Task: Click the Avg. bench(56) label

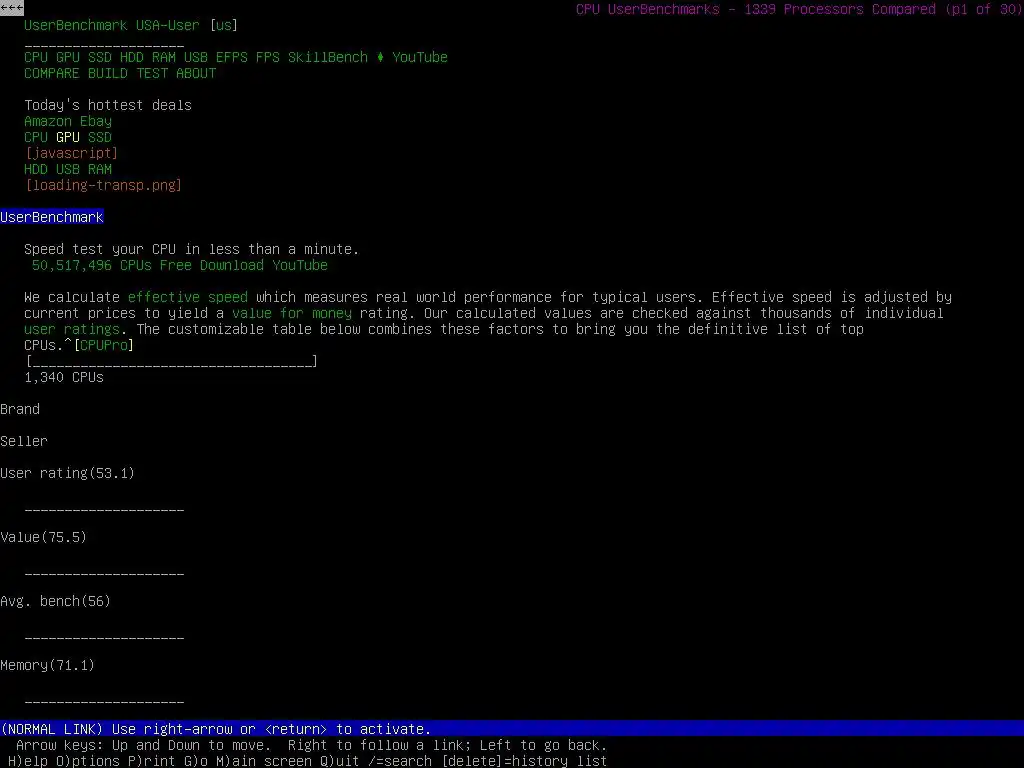Action: [x=56, y=601]
